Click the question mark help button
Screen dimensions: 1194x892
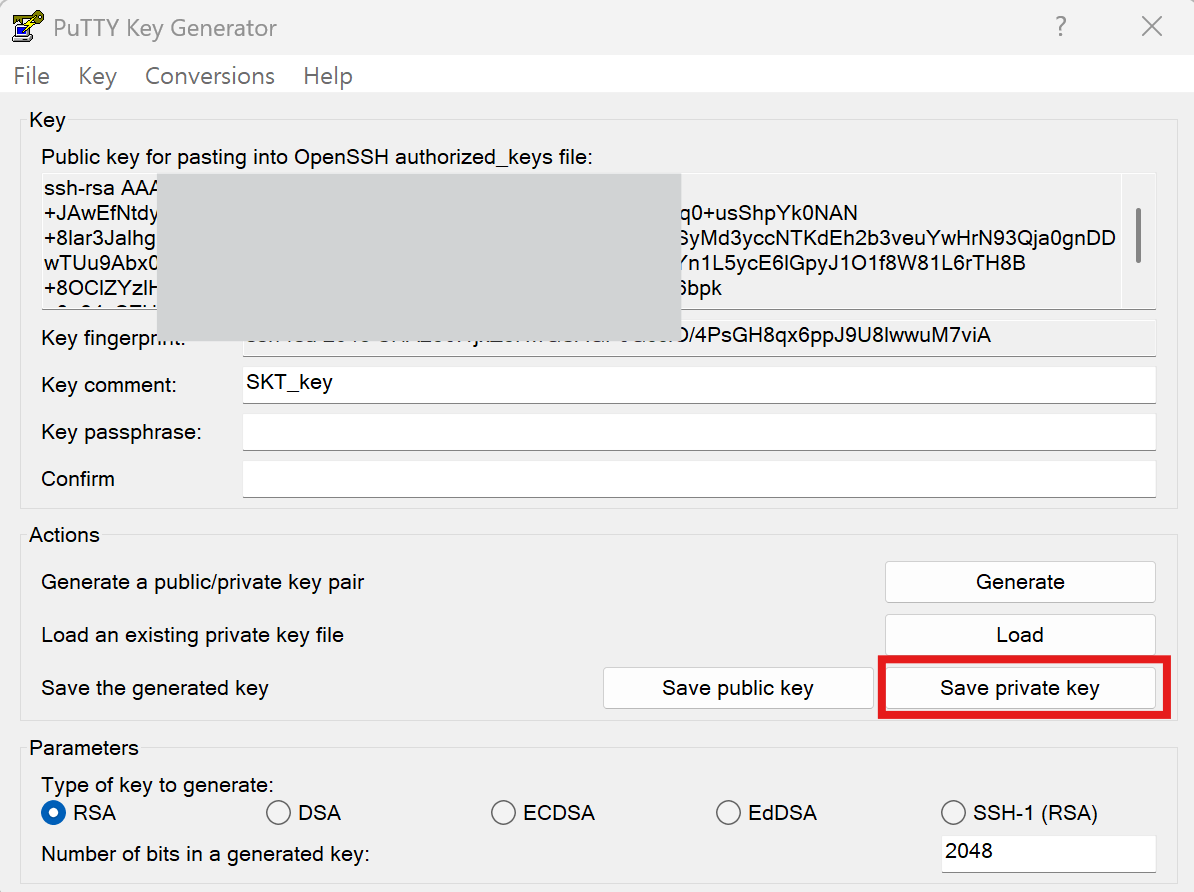(x=1061, y=27)
